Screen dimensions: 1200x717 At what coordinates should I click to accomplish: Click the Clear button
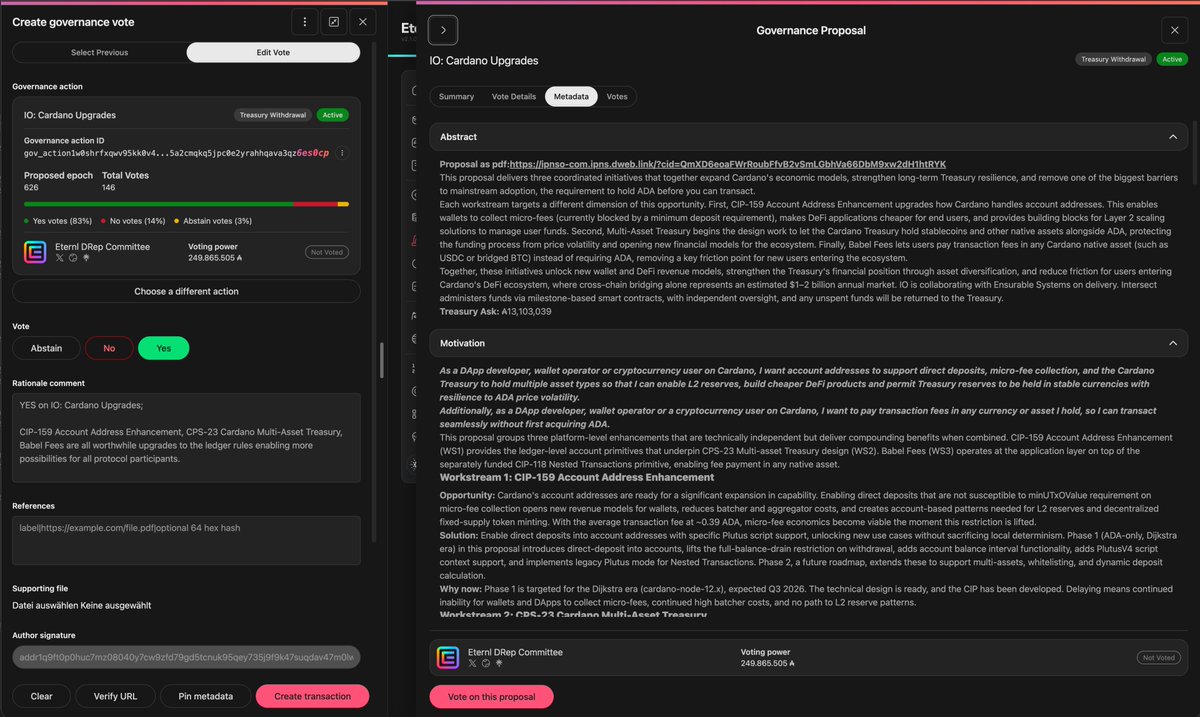[x=41, y=696]
